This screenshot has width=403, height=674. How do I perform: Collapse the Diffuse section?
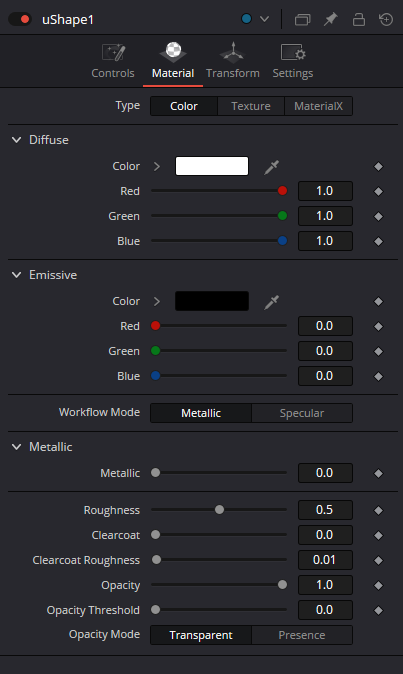(16, 140)
